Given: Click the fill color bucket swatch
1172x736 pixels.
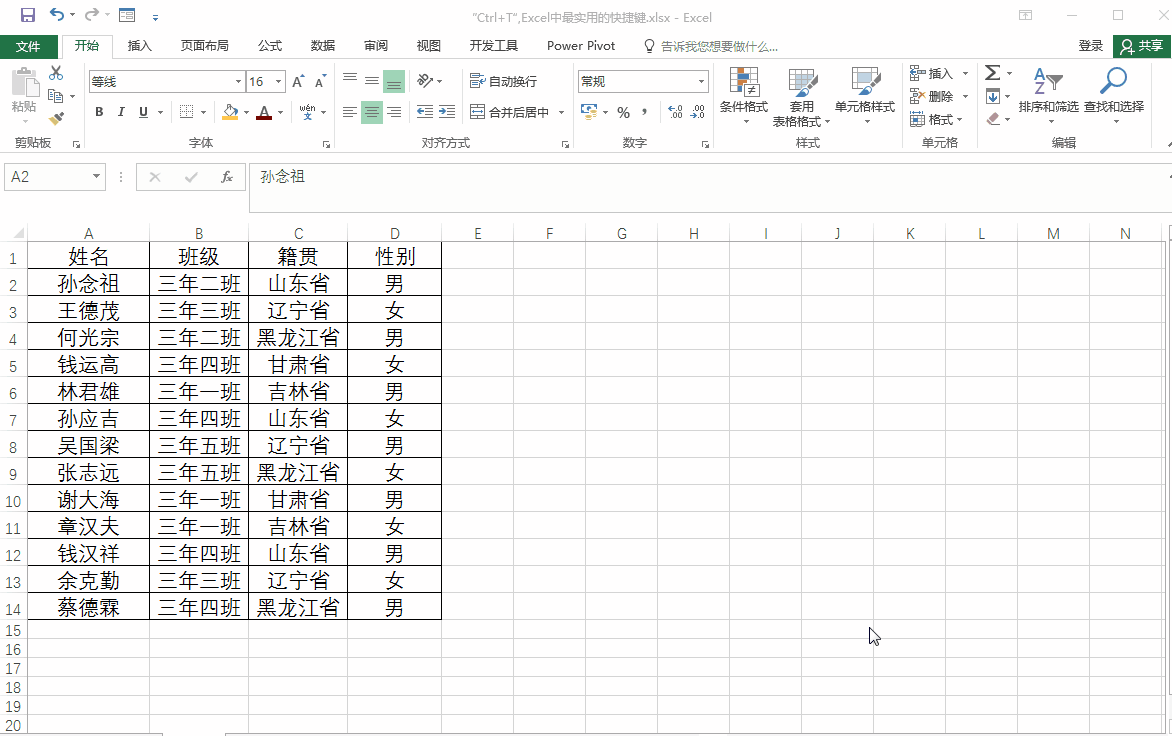Looking at the screenshot, I should pyautogui.click(x=230, y=112).
